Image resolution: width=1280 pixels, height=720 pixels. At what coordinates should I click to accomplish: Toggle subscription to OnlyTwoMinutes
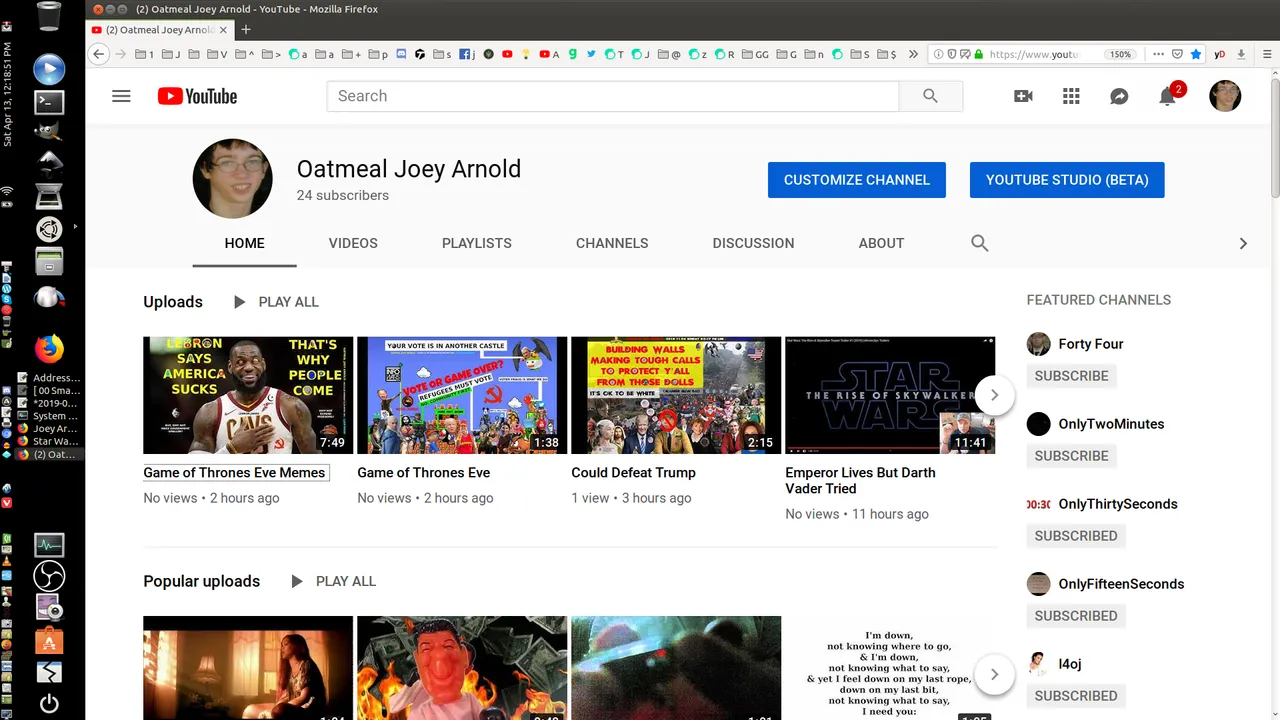coord(1071,456)
